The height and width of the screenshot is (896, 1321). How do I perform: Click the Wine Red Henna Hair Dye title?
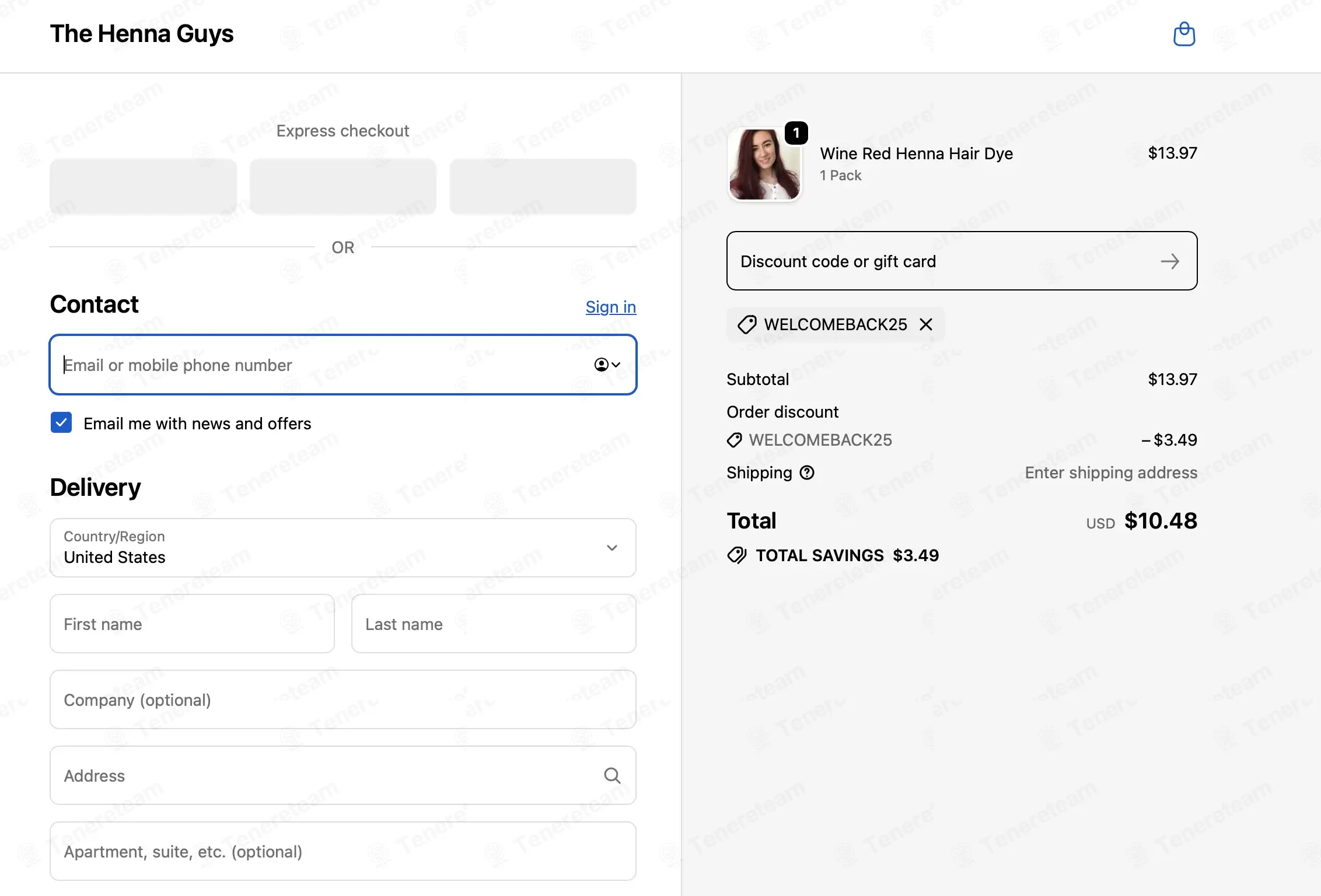tap(917, 153)
